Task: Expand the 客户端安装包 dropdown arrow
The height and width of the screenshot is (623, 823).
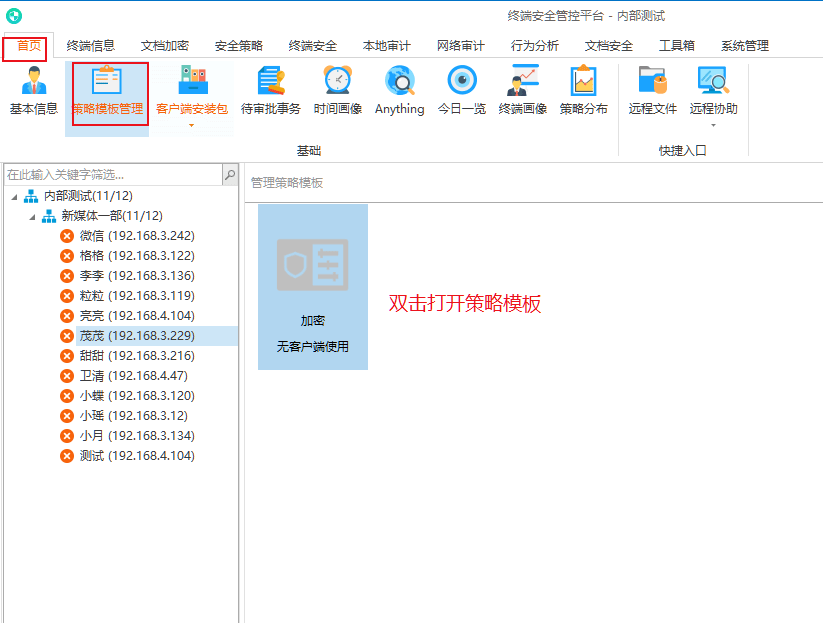Action: click(192, 125)
